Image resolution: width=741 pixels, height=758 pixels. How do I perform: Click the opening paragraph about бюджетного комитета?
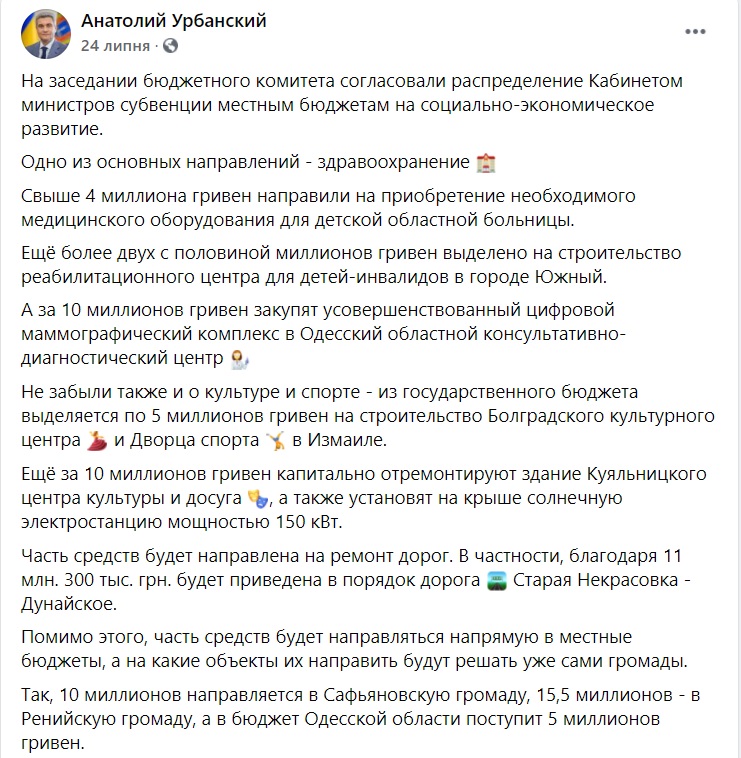(x=352, y=105)
